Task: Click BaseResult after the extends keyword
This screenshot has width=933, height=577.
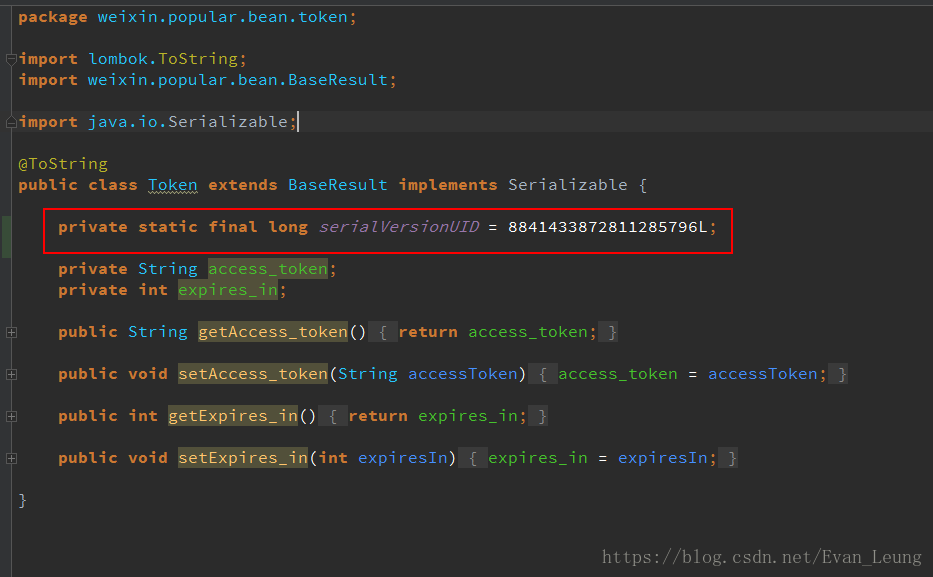Action: pos(338,185)
